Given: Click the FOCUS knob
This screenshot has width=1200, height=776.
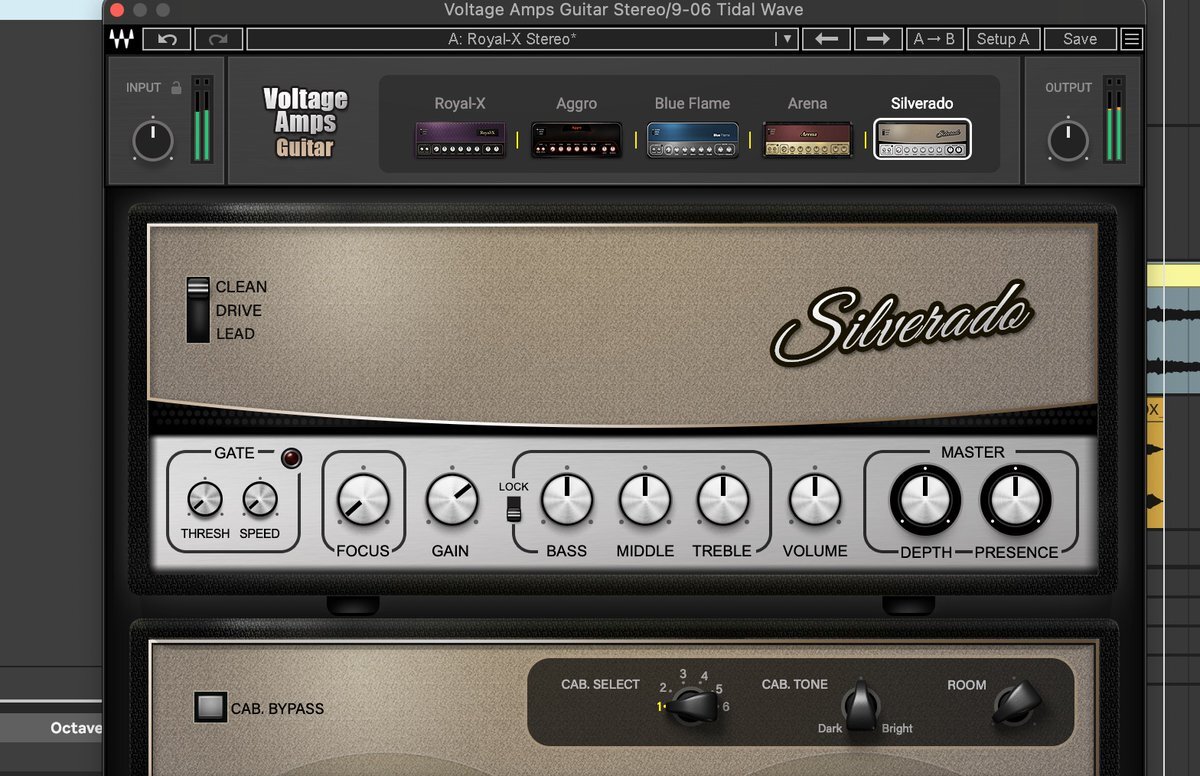Looking at the screenshot, I should pyautogui.click(x=363, y=500).
